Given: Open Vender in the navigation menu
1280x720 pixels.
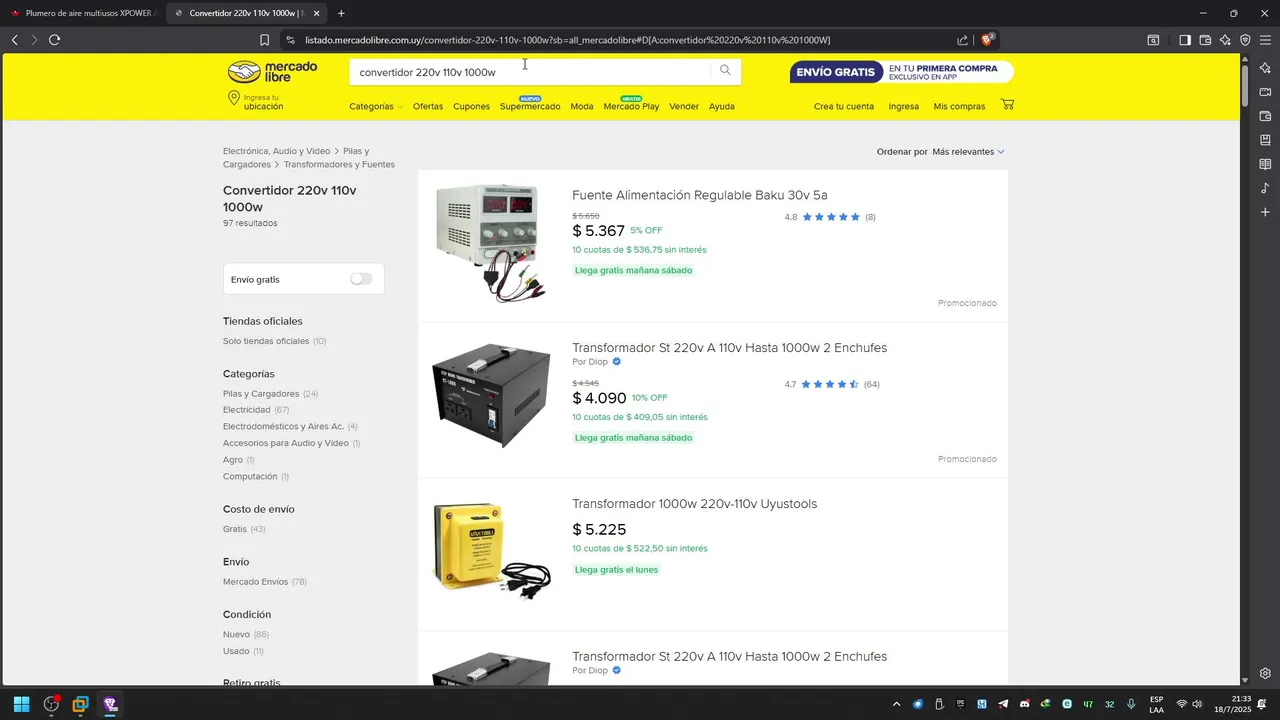Looking at the screenshot, I should pos(684,106).
